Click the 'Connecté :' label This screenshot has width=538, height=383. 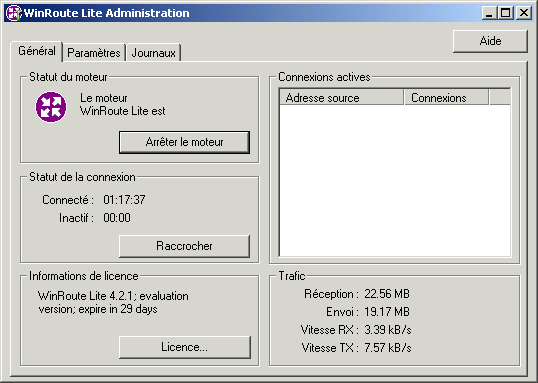coord(68,200)
